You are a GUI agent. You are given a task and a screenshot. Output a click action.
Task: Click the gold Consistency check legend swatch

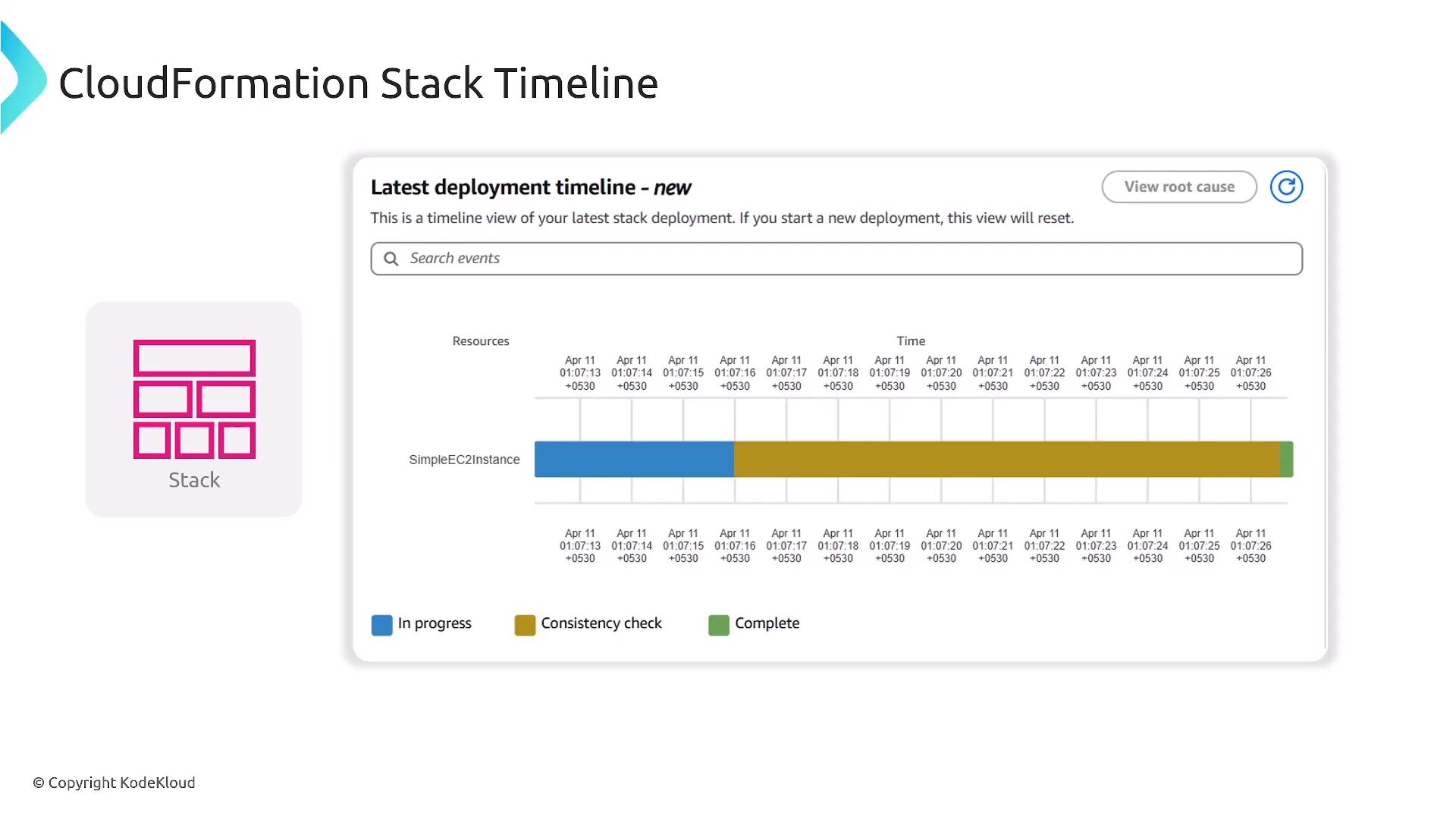(x=525, y=625)
